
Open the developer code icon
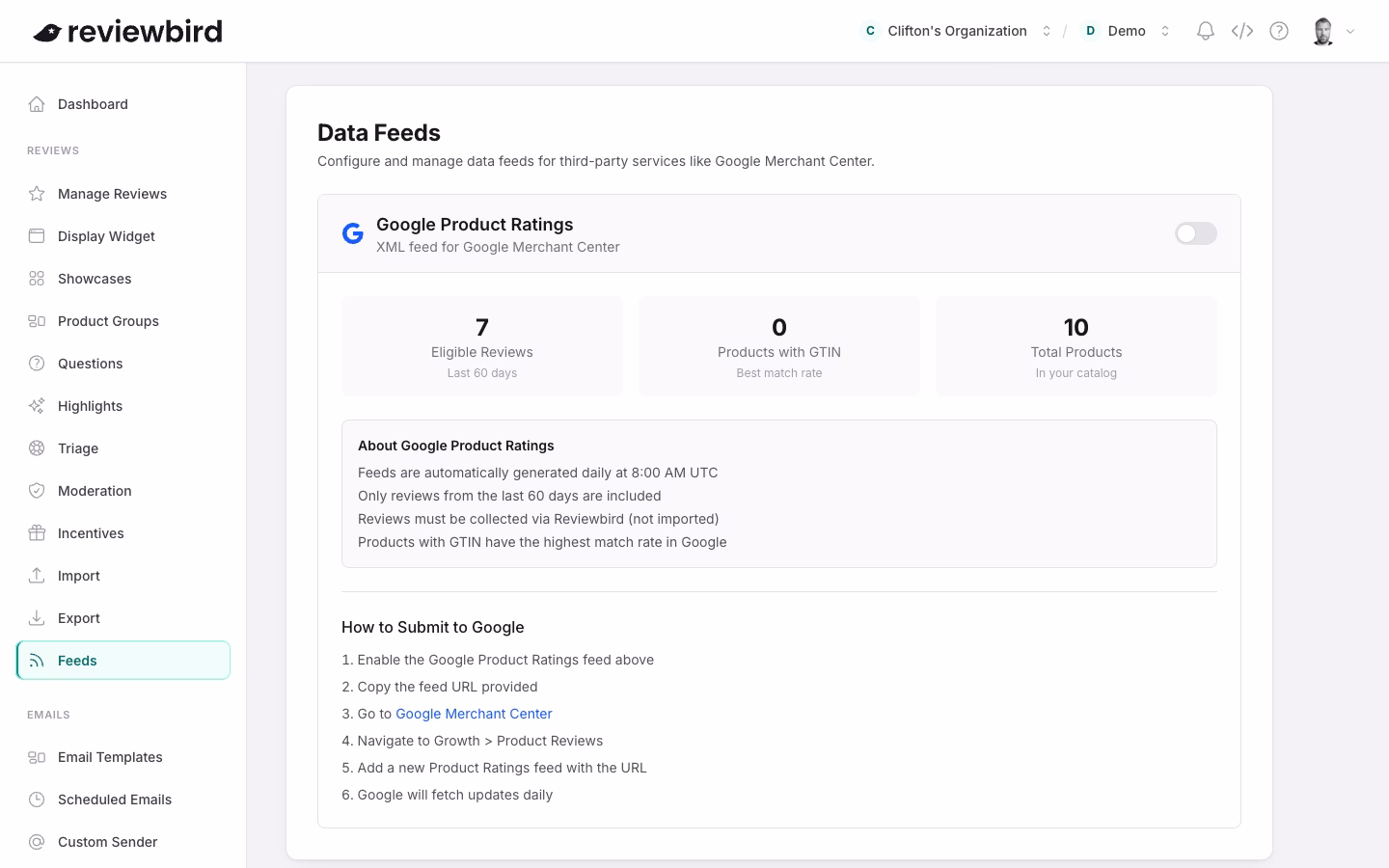(1242, 31)
